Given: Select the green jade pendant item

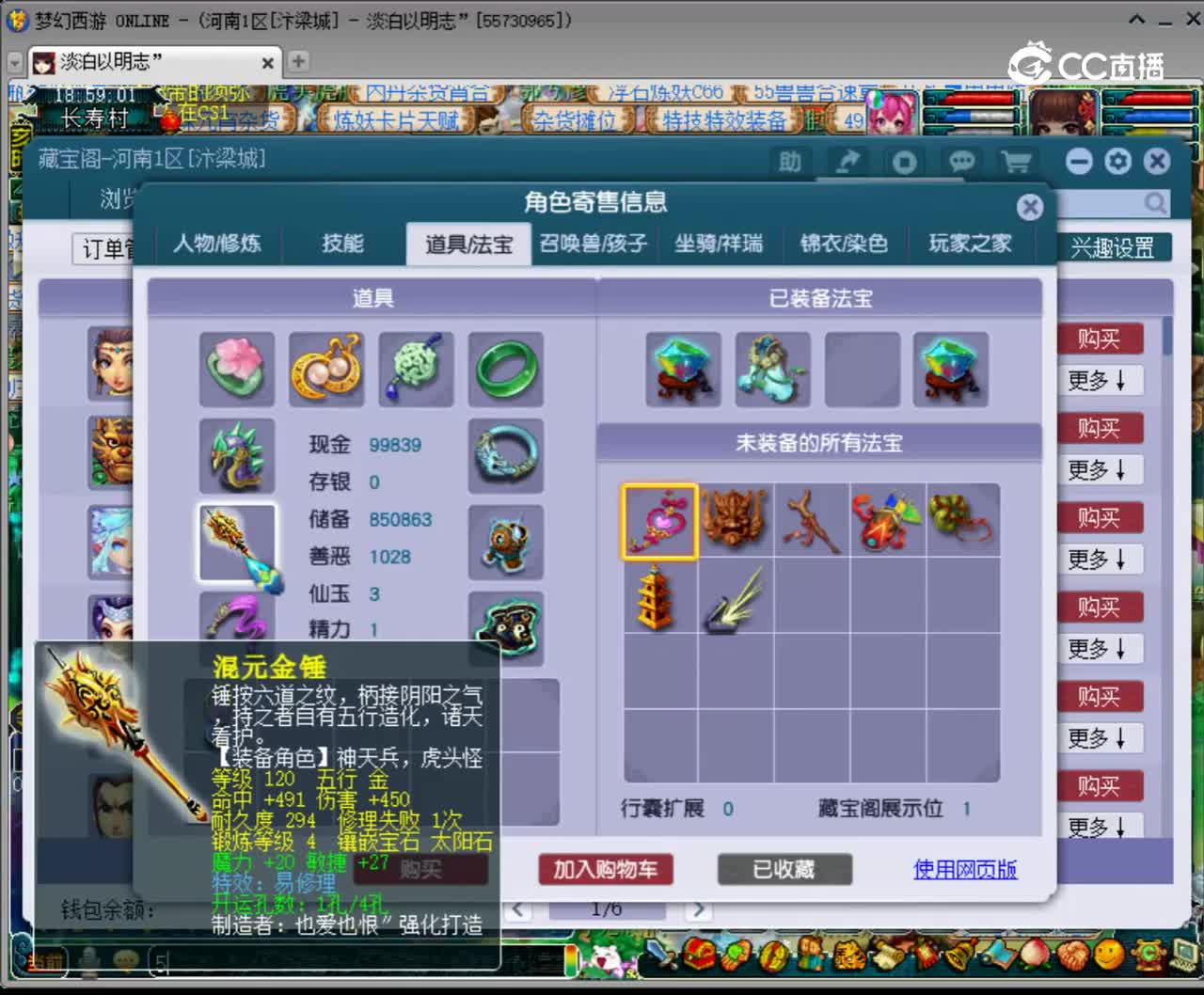Looking at the screenshot, I should click(416, 369).
